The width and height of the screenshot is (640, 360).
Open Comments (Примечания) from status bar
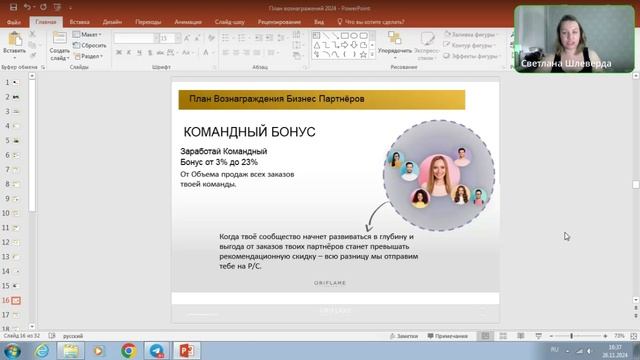click(x=447, y=336)
